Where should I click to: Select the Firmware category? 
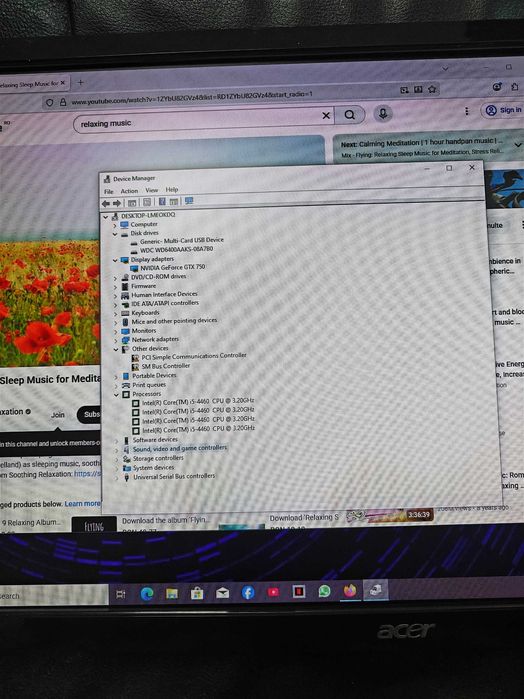click(143, 287)
